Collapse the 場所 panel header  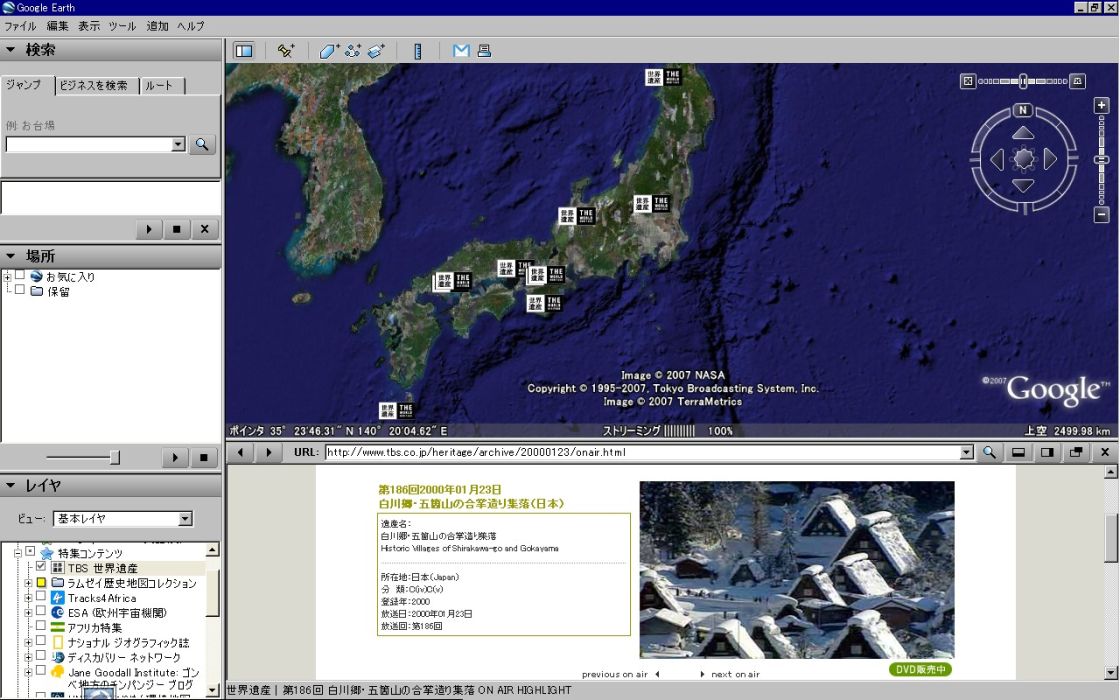(111, 256)
